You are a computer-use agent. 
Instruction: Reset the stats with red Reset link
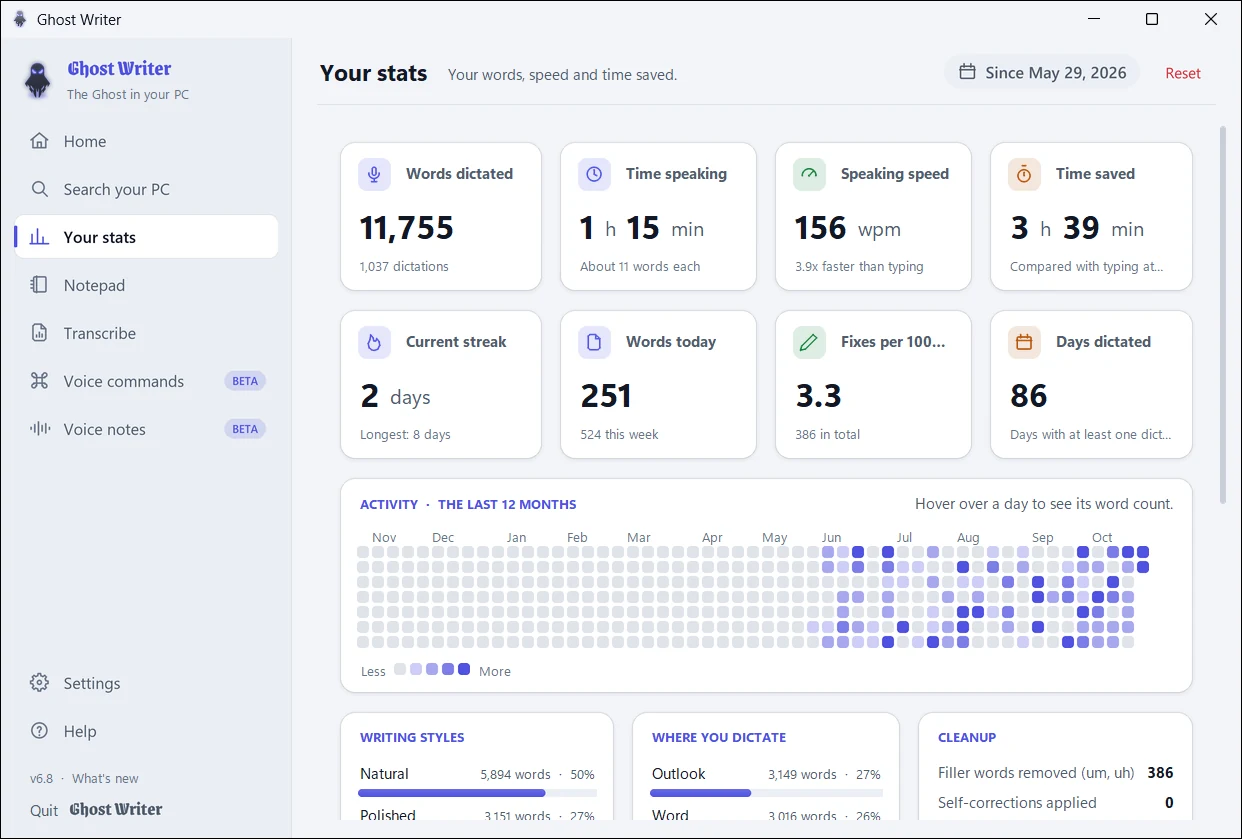click(x=1183, y=73)
